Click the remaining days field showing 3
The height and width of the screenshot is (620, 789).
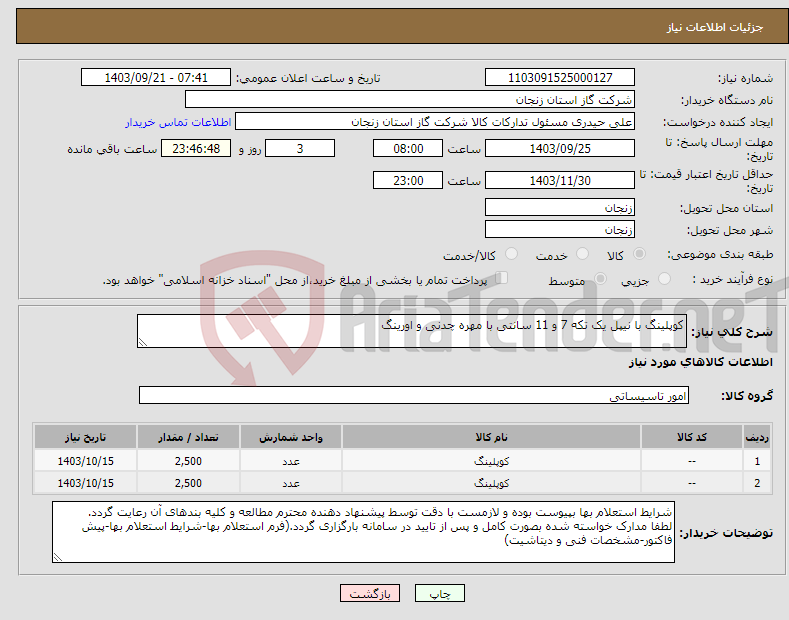[300, 148]
